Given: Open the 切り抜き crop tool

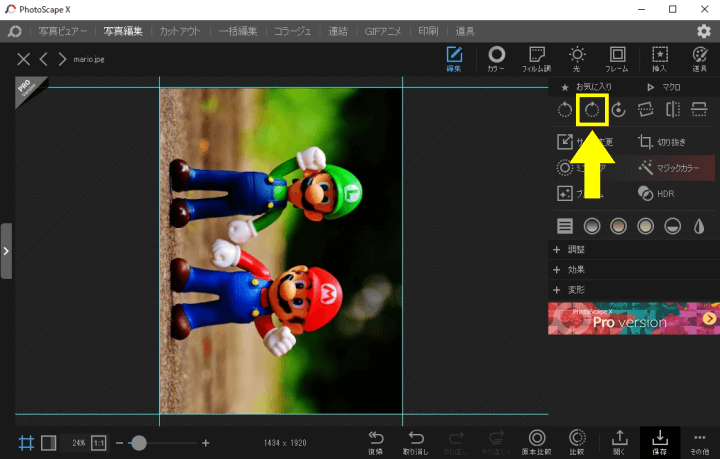Looking at the screenshot, I should click(x=663, y=142).
